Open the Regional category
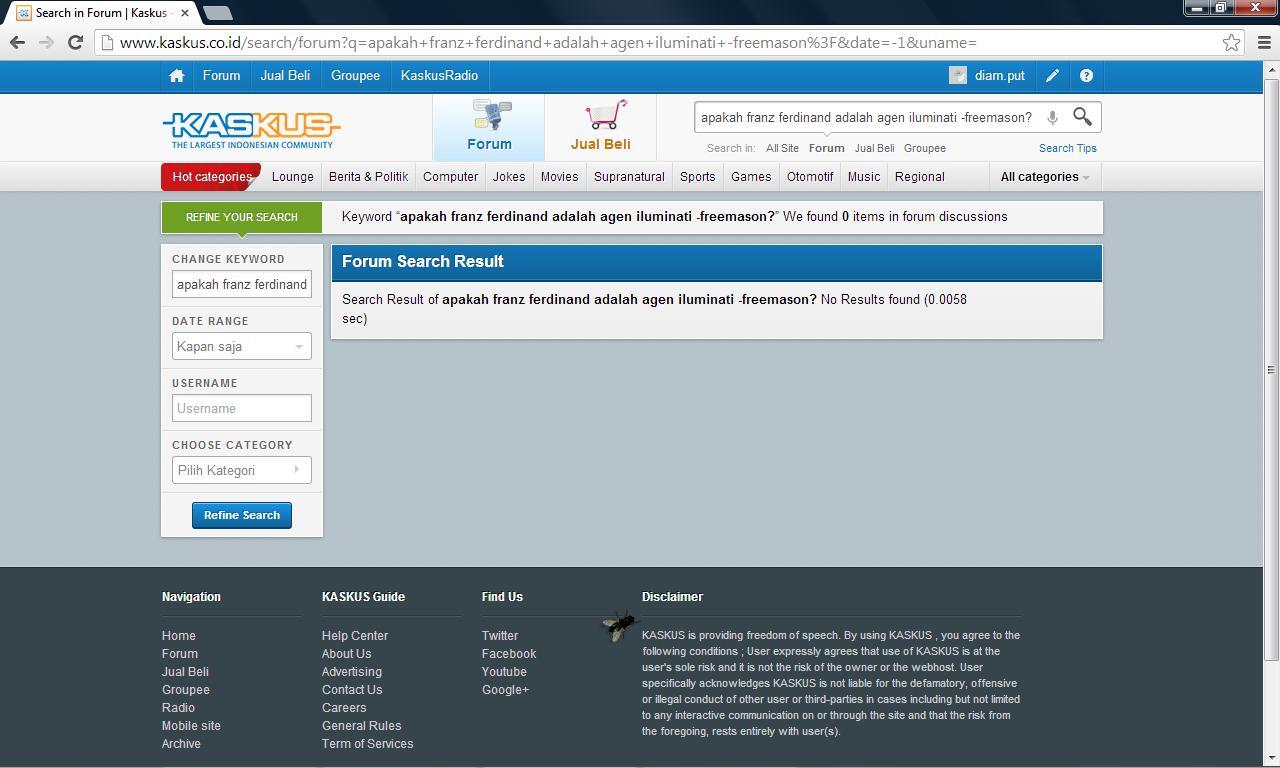This screenshot has height=768, width=1280. 919,177
